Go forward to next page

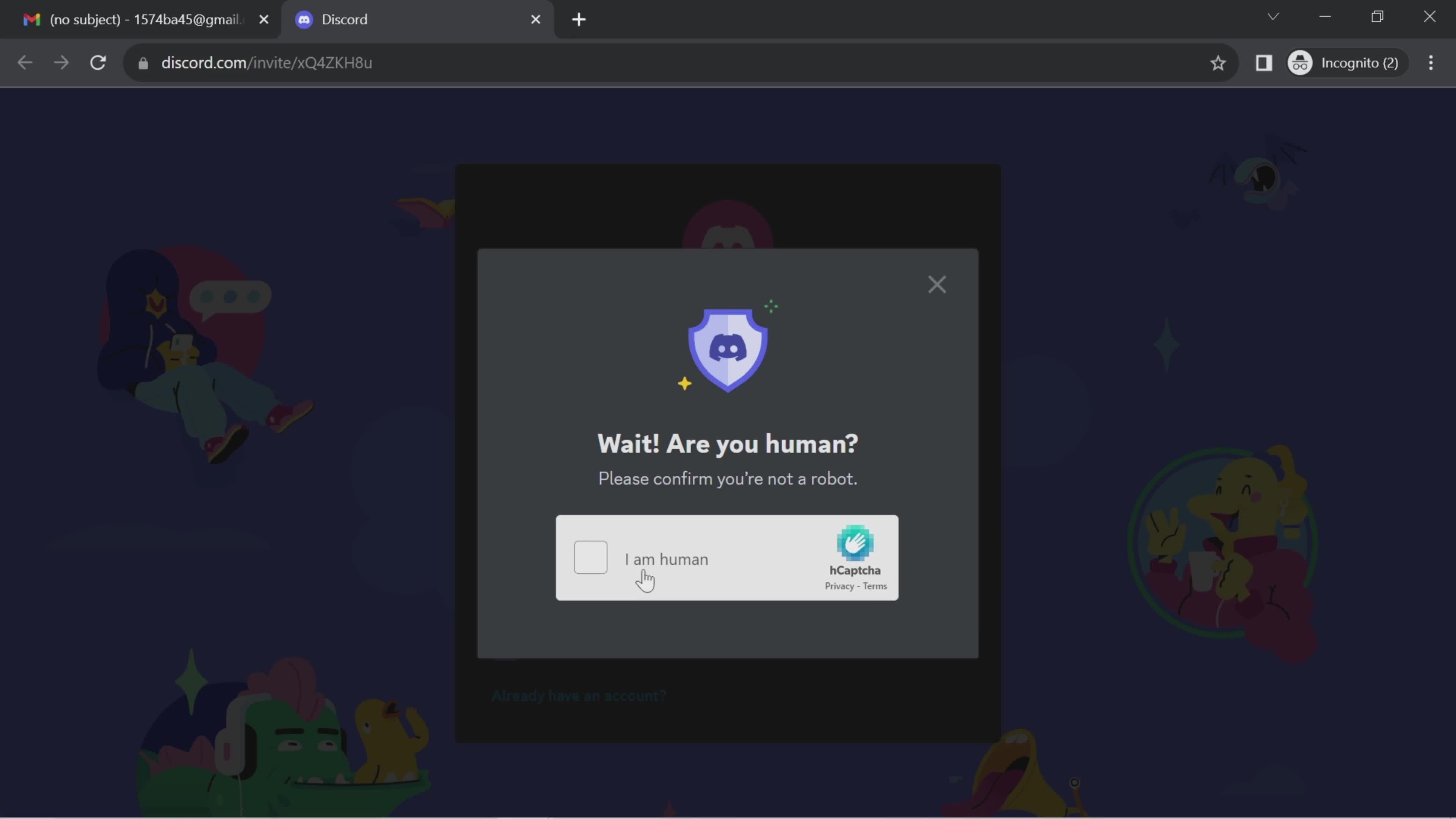[x=61, y=62]
